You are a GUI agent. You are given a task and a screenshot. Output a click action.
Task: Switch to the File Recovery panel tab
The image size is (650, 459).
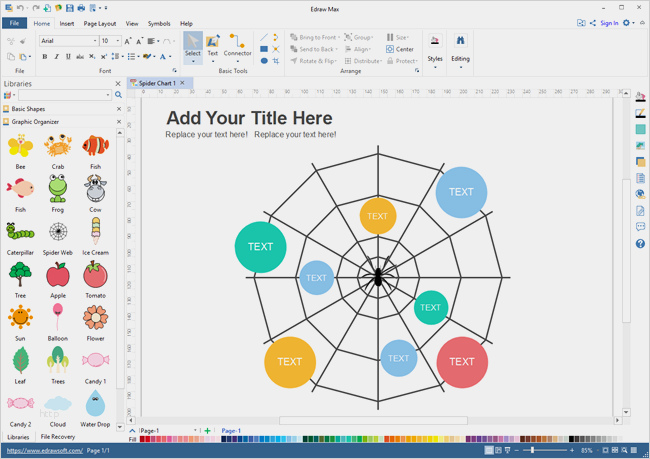click(58, 437)
